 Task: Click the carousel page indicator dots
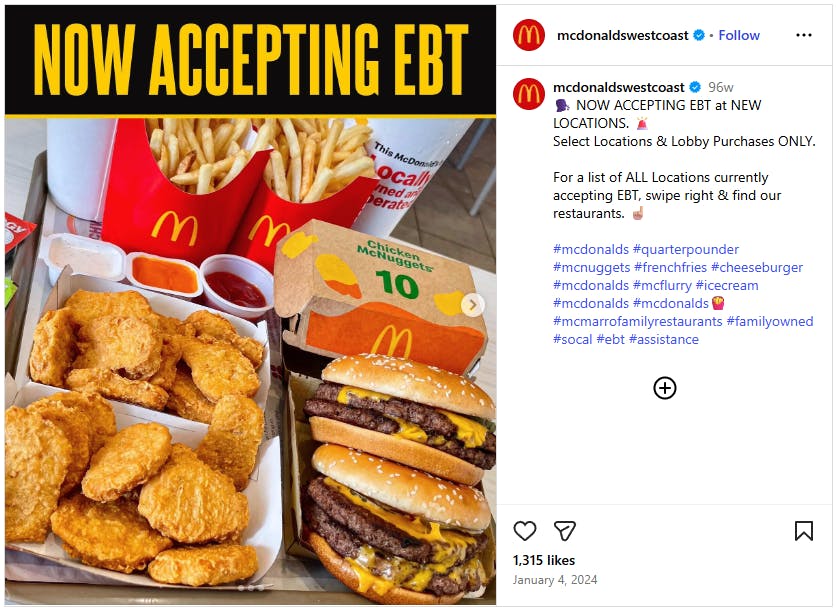pos(250,588)
